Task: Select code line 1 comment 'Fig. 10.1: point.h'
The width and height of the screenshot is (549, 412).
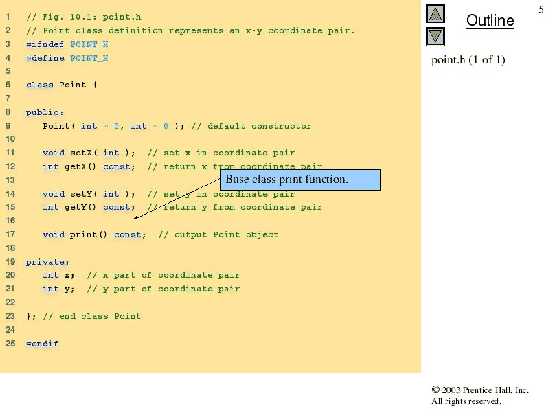Action: tap(84, 17)
